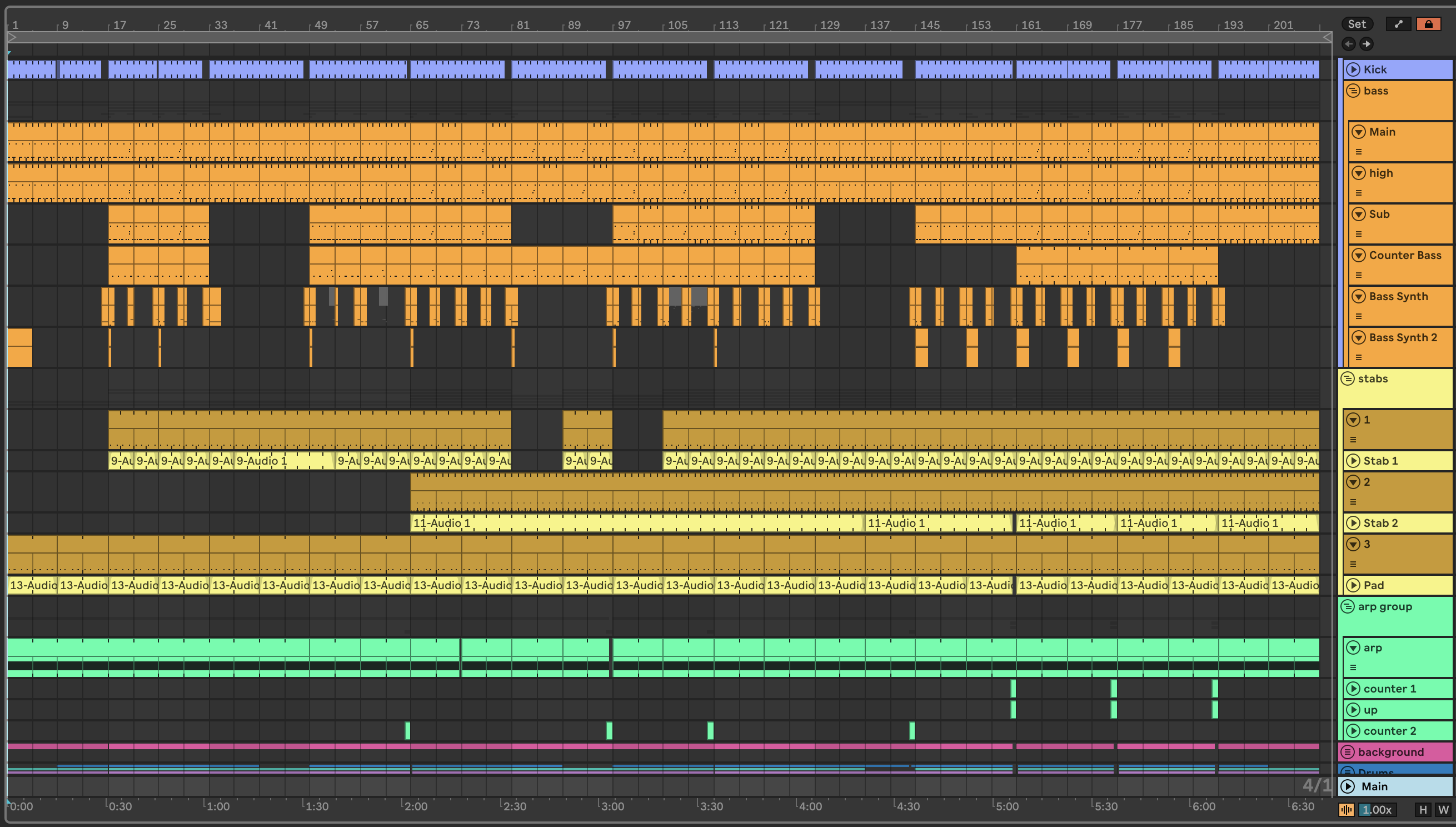This screenshot has width=1456, height=827.
Task: Collapse the arp group
Action: [1348, 606]
